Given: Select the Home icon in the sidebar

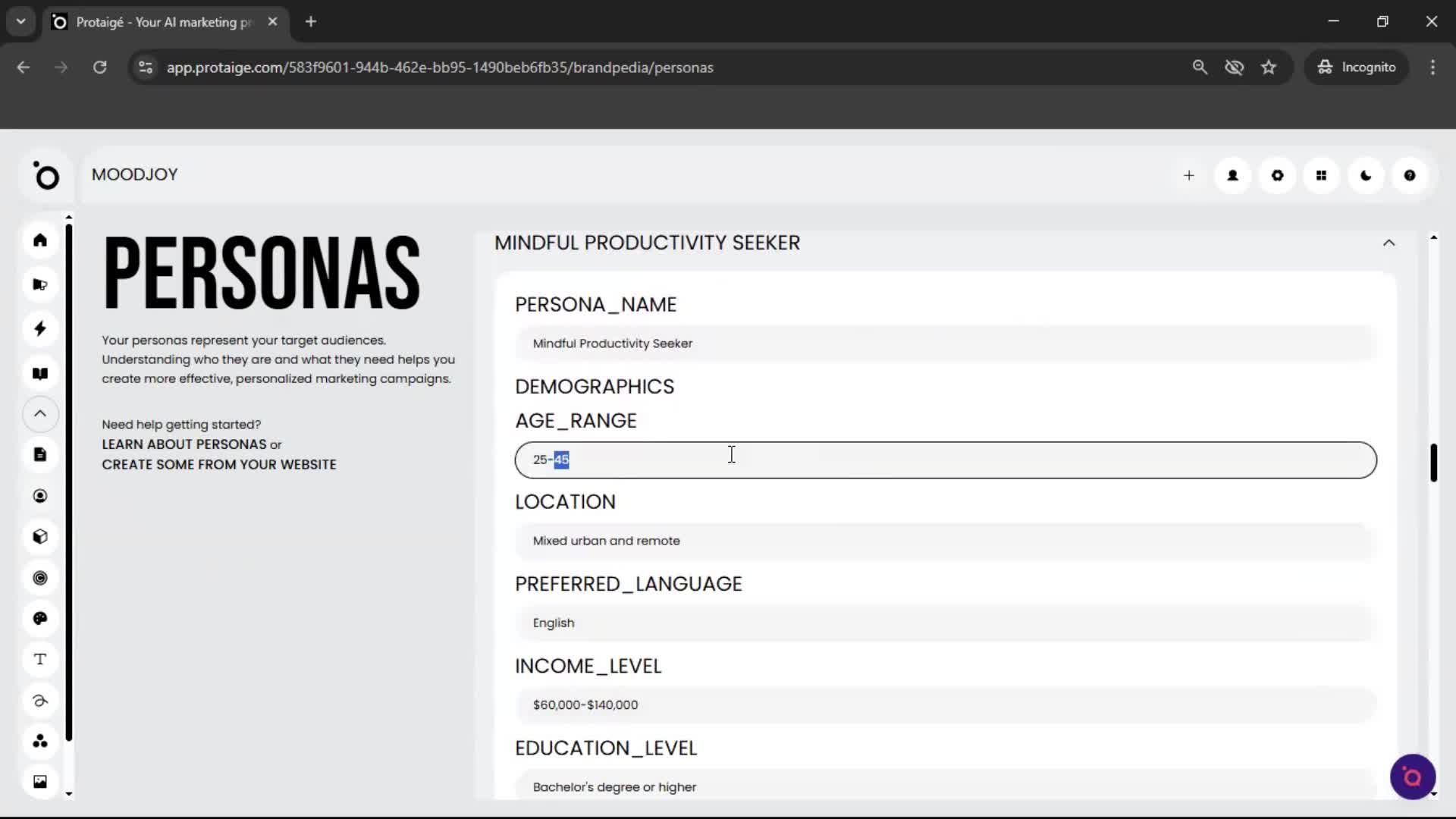Looking at the screenshot, I should 39,240.
